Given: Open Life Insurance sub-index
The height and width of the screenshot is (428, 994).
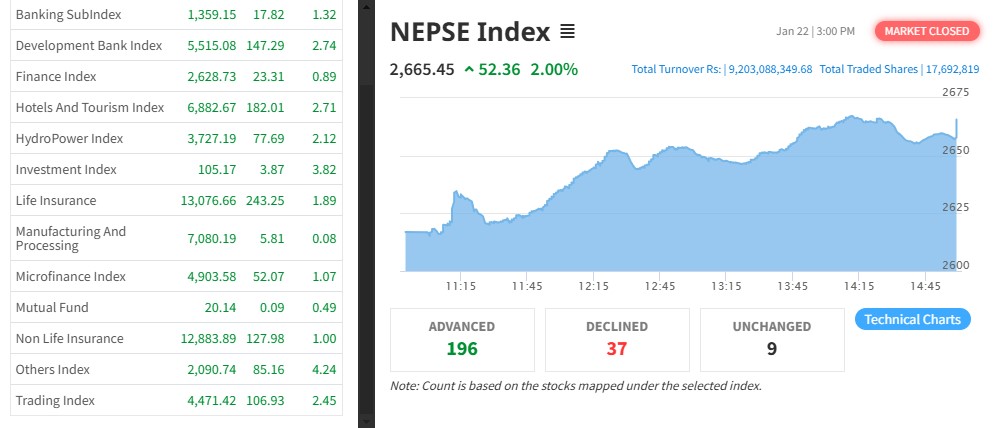Looking at the screenshot, I should point(55,200).
